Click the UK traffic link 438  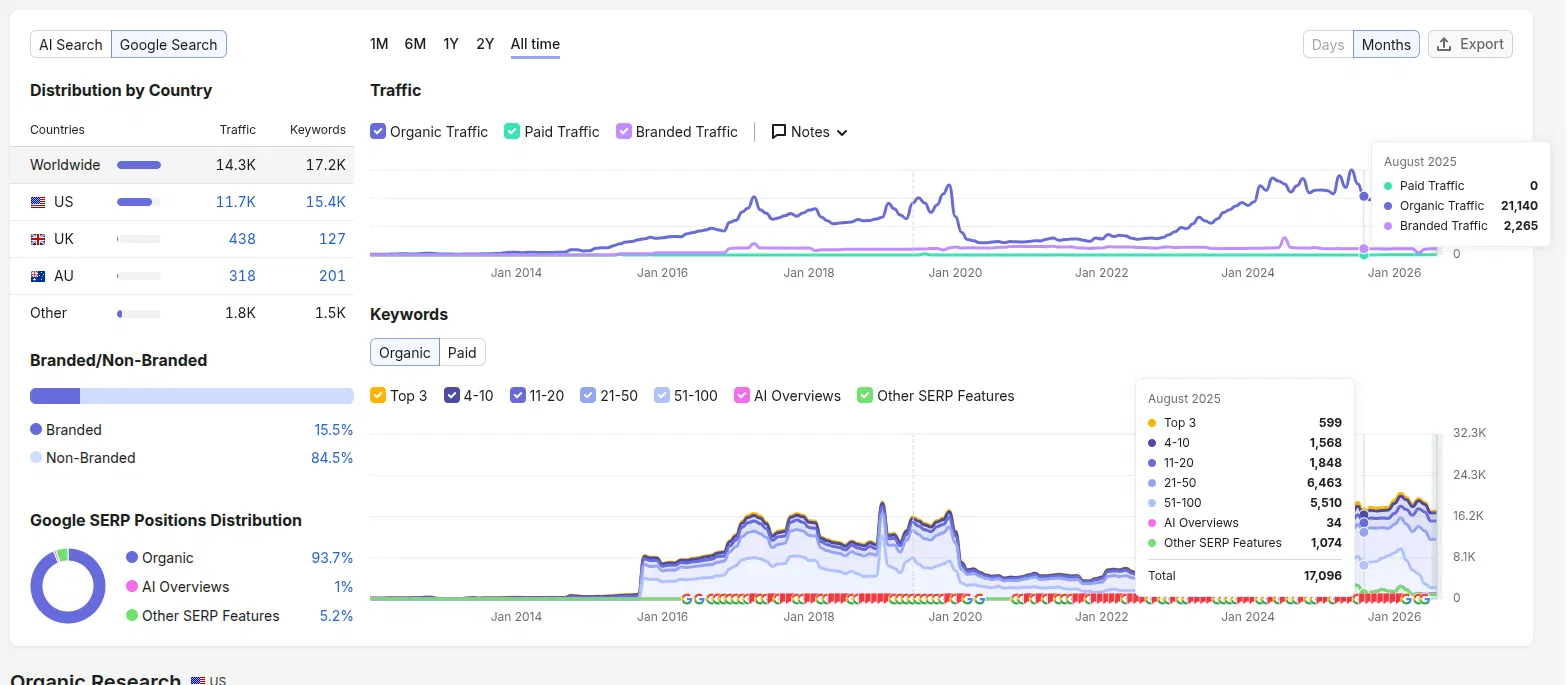click(x=242, y=239)
